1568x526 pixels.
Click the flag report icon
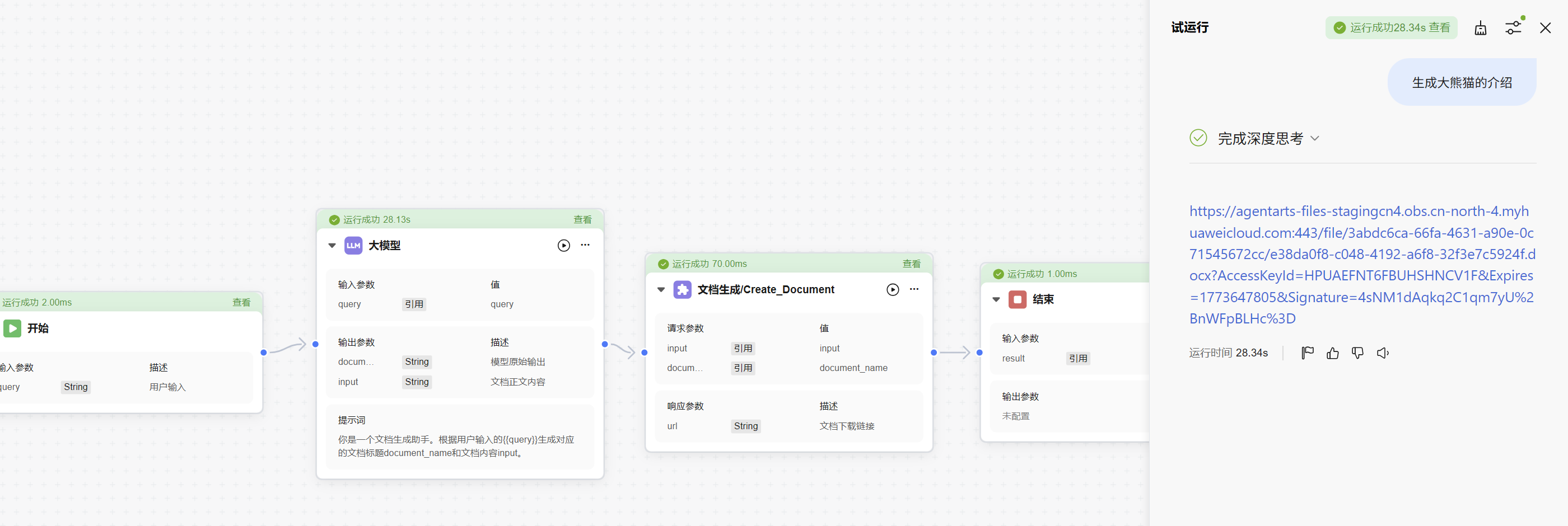point(1308,353)
